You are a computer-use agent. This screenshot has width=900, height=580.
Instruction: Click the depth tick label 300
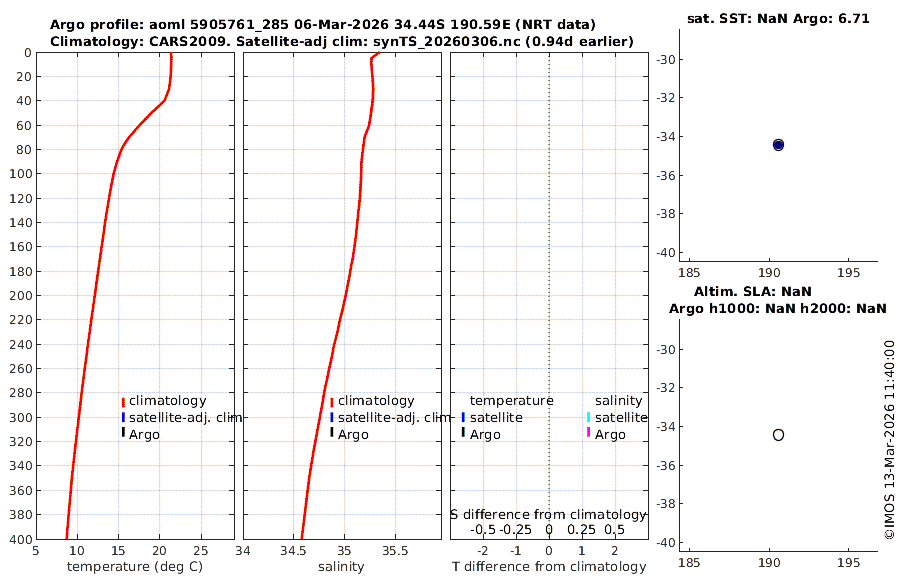pyautogui.click(x=20, y=417)
